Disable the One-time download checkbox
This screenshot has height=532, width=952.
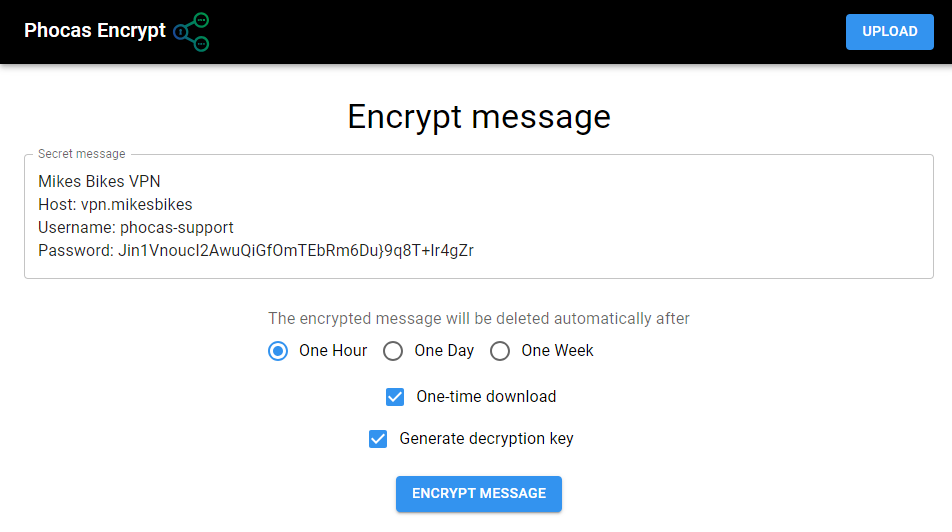pos(395,397)
